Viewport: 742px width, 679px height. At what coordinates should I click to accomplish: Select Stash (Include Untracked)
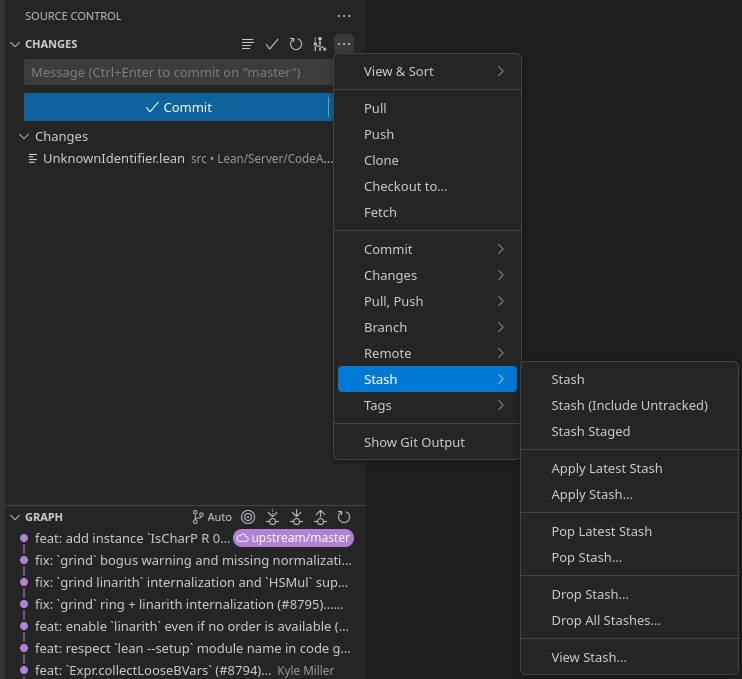coord(629,405)
